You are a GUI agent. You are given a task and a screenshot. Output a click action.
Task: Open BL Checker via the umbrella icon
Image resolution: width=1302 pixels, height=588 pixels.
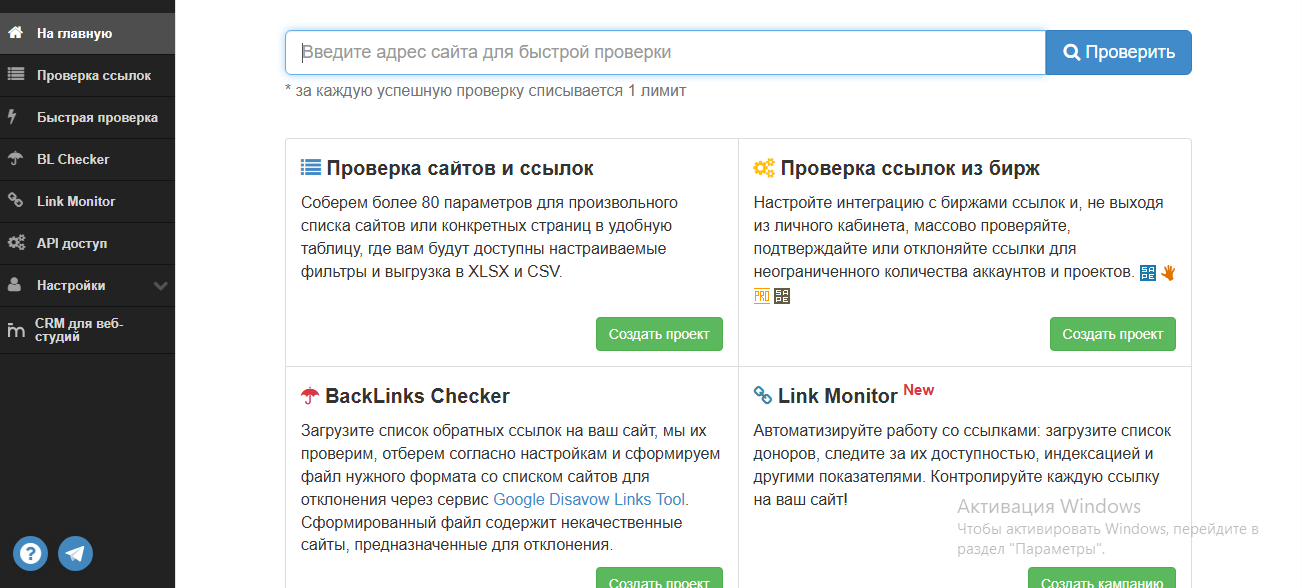[x=15, y=159]
